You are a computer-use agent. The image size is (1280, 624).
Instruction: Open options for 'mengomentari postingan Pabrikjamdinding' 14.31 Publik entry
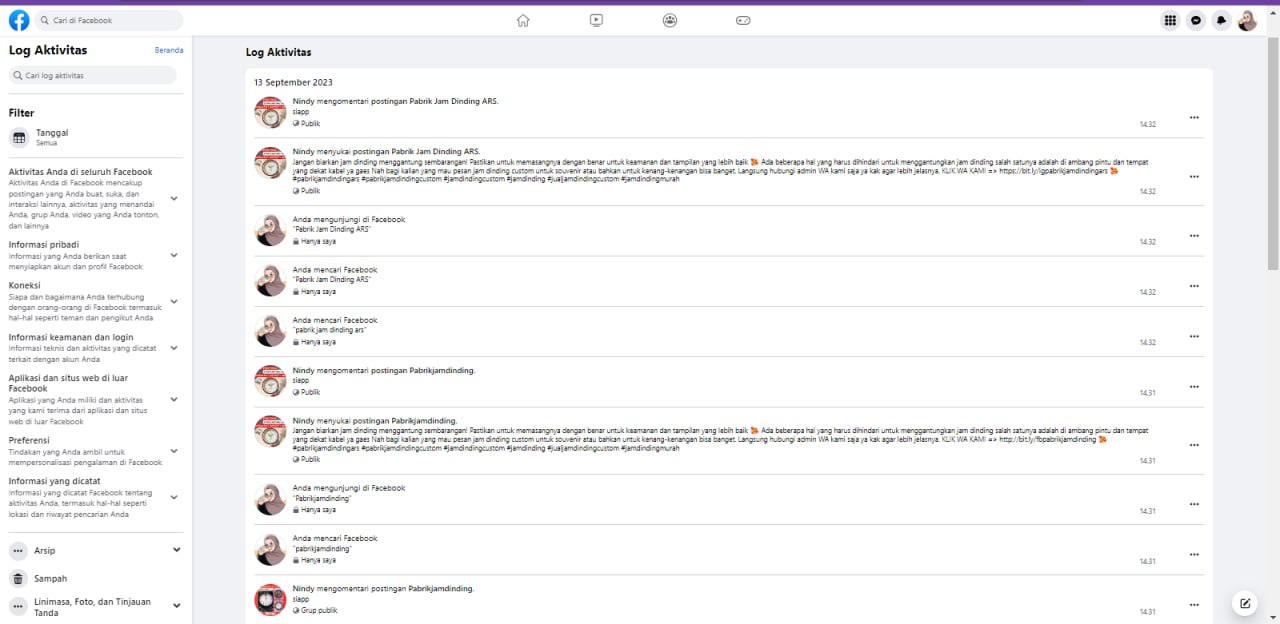click(x=1194, y=386)
